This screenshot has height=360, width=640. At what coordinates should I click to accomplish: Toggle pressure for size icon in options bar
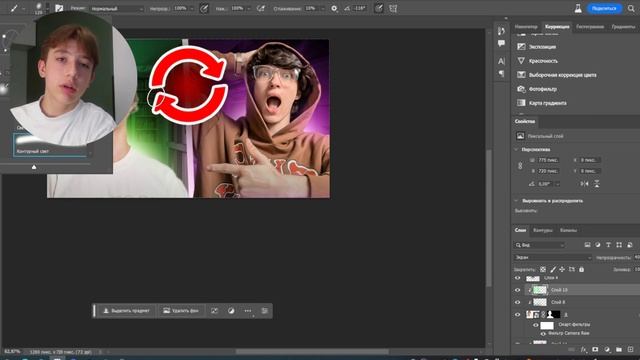point(379,8)
